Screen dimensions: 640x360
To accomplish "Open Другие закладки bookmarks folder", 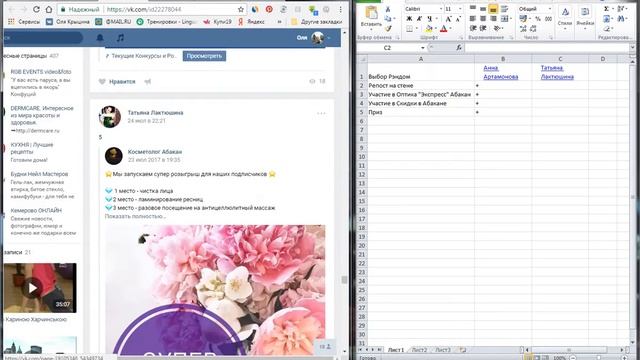I will [317, 22].
